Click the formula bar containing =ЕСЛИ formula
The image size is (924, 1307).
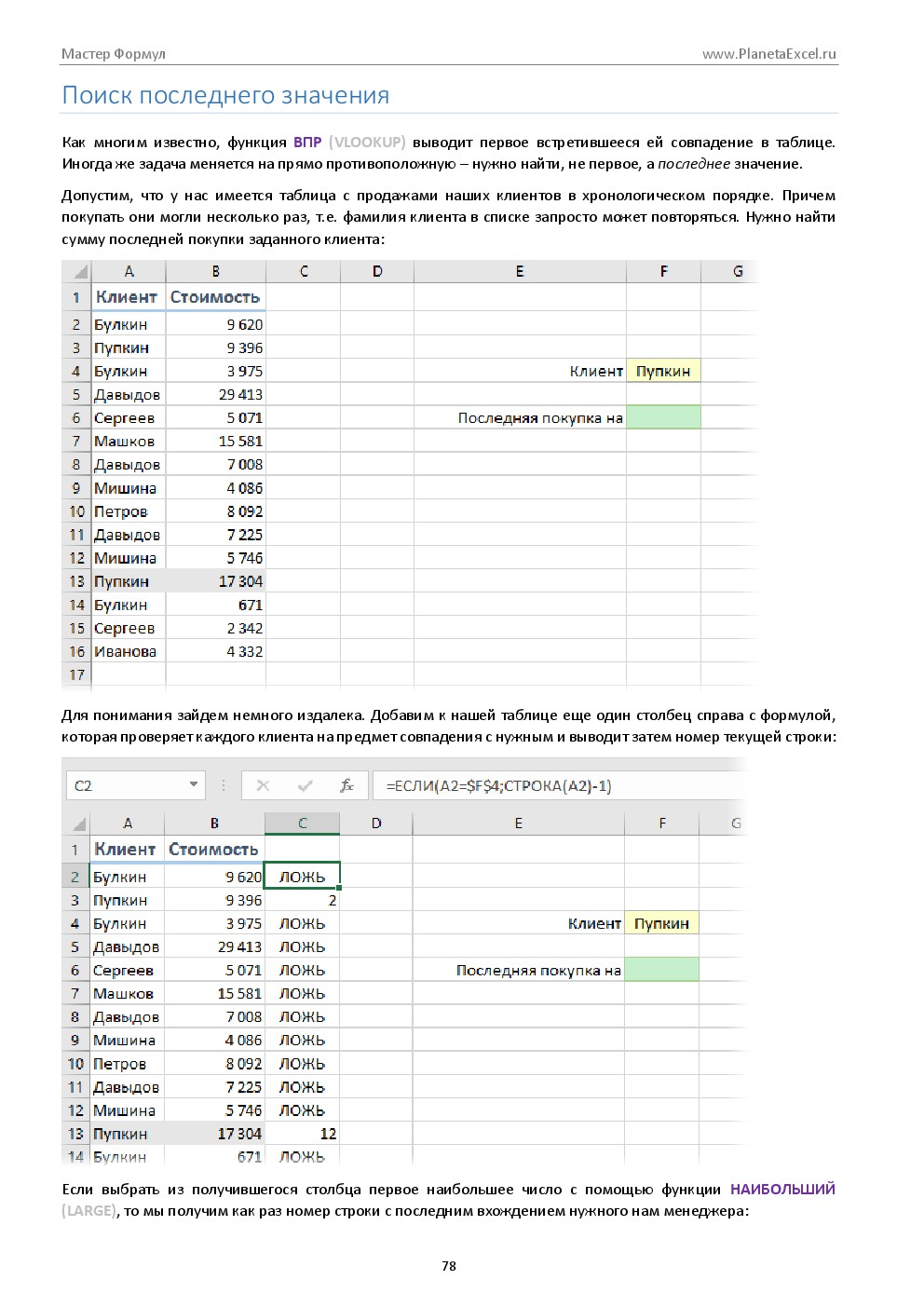(559, 785)
